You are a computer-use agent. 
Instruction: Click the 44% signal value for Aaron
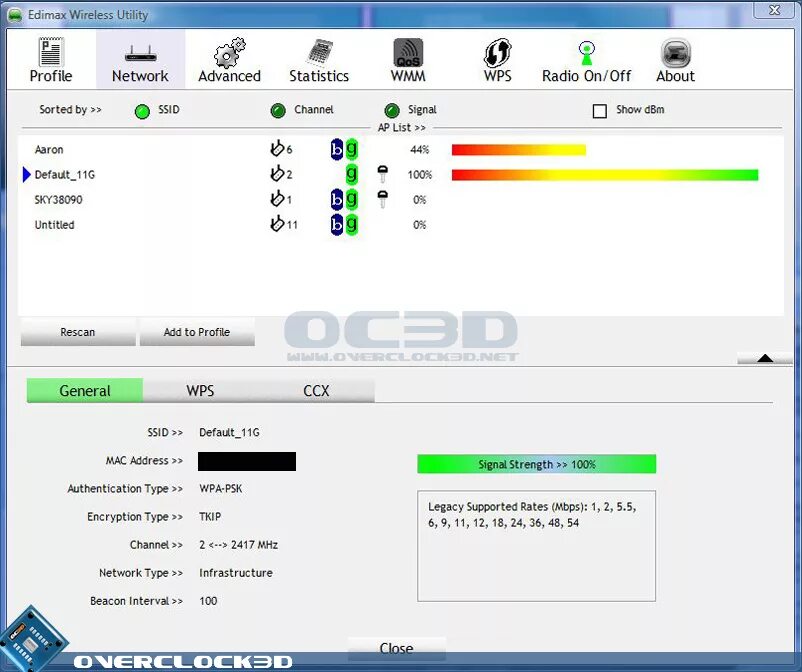[419, 149]
